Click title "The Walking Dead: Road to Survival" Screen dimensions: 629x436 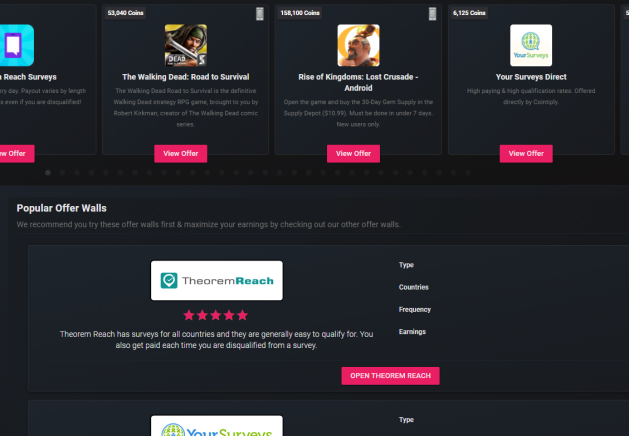(186, 77)
